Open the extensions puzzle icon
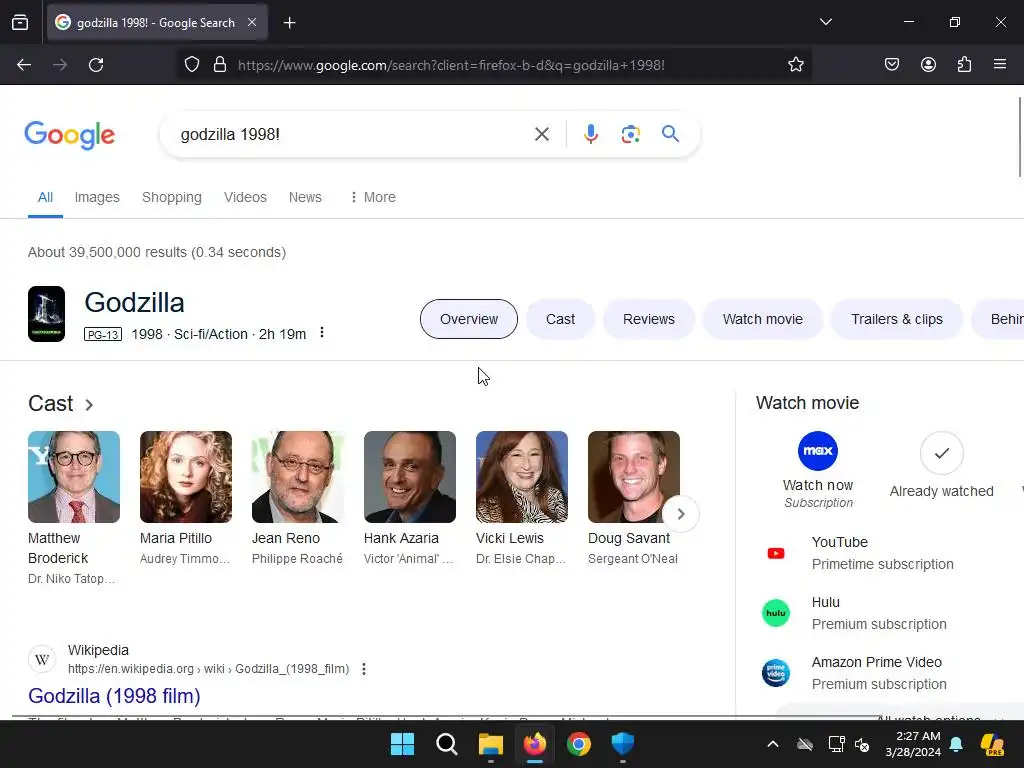 click(x=965, y=65)
